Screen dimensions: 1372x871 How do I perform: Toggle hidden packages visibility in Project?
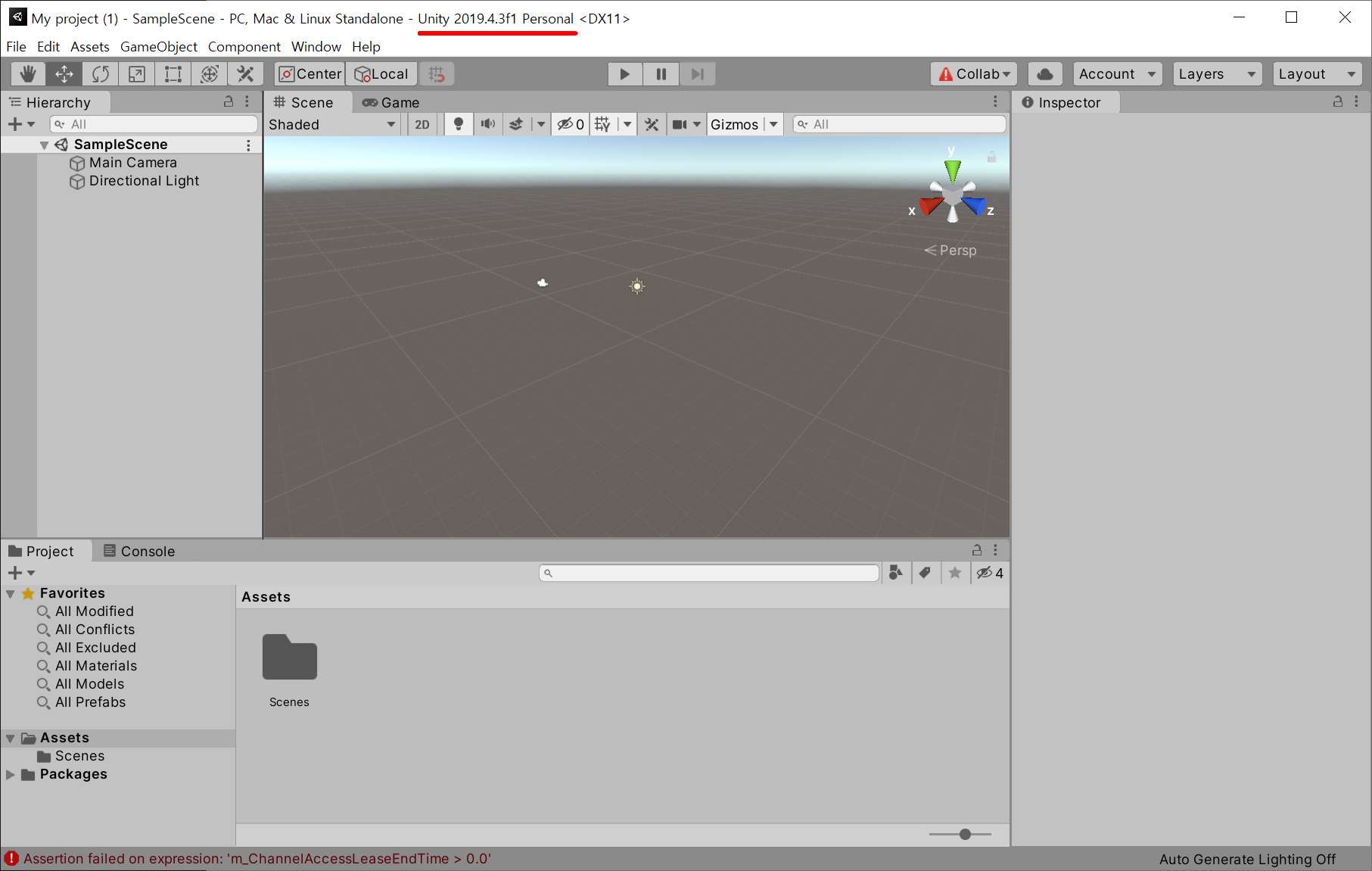point(990,573)
